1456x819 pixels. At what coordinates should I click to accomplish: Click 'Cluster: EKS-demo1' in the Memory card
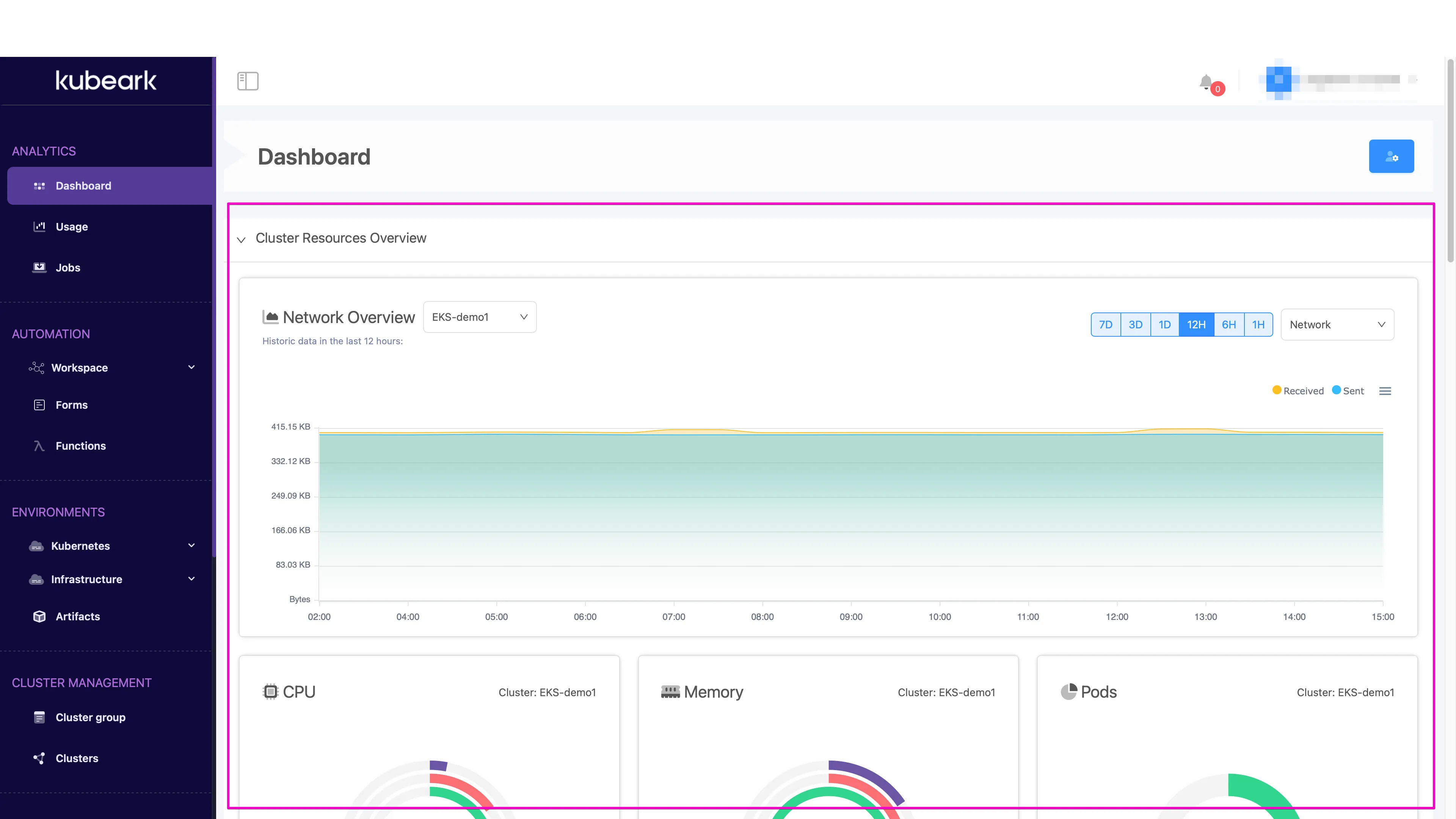946,692
